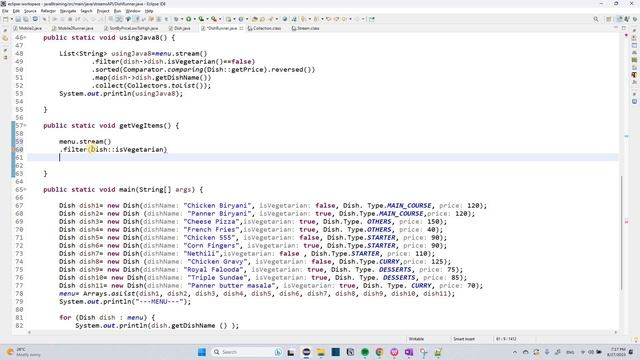Viewport: 640px width, 360px height.
Task: Open the weather widget on the taskbar
Action: click(x=24, y=352)
